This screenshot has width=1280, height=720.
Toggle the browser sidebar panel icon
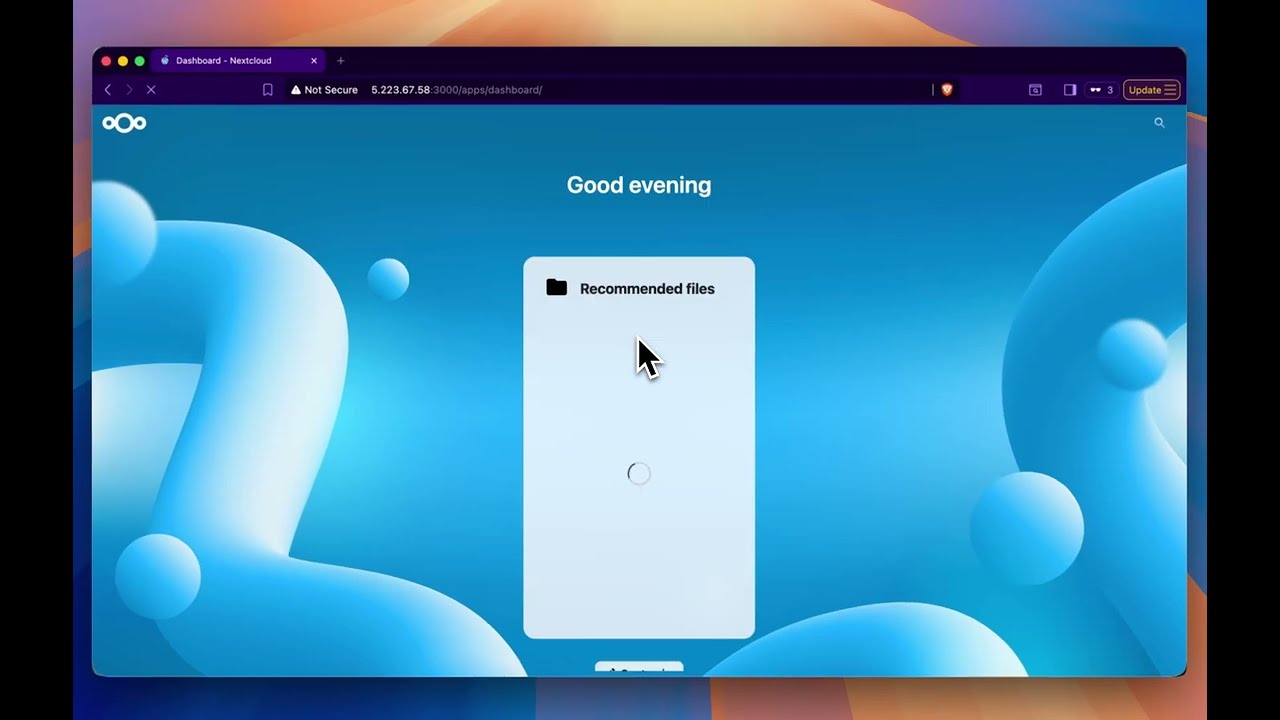coord(1069,90)
